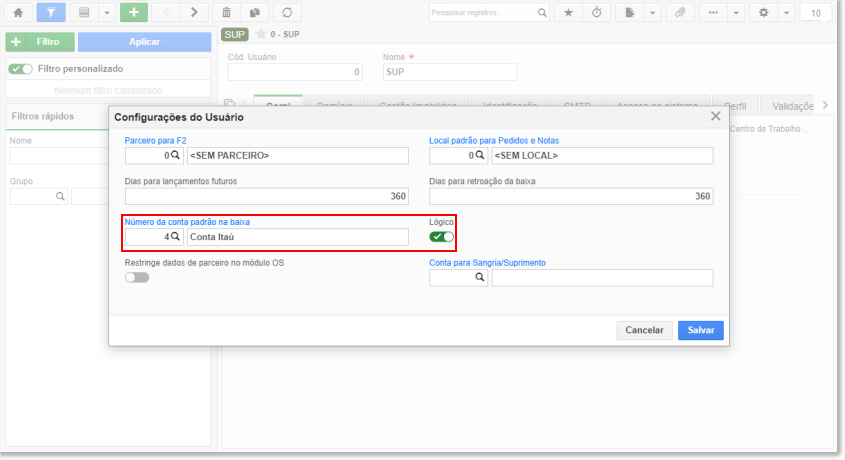Switch to the Perfil tab
845x460 pixels.
click(x=735, y=106)
